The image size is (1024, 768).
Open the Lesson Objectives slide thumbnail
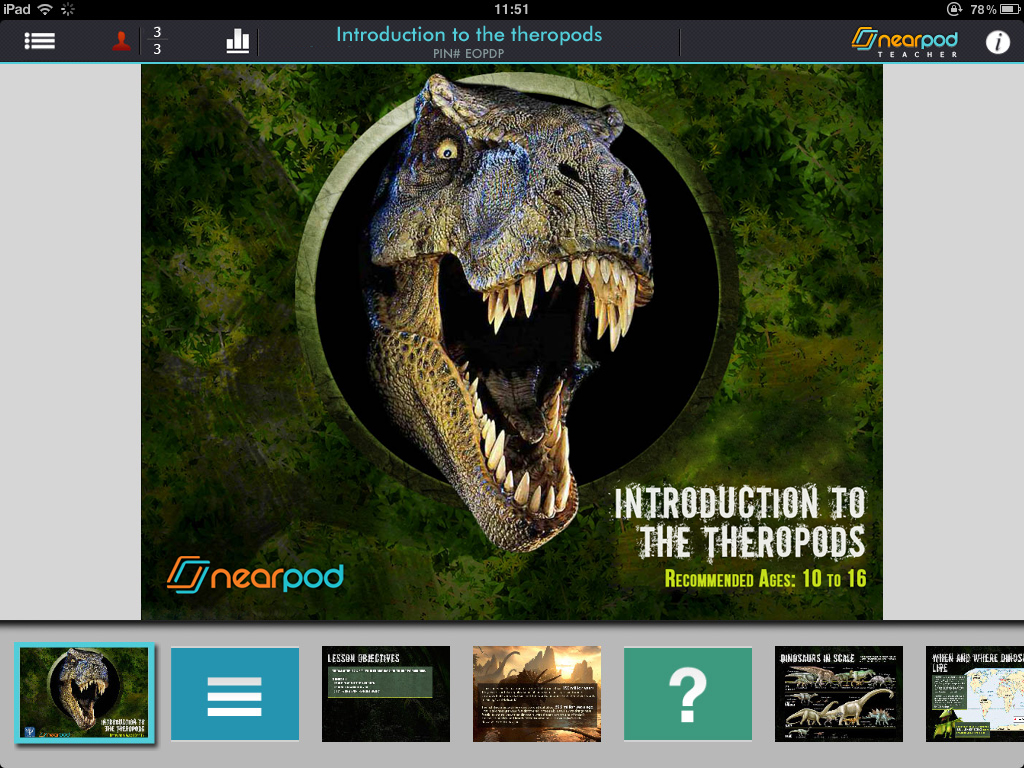point(386,694)
